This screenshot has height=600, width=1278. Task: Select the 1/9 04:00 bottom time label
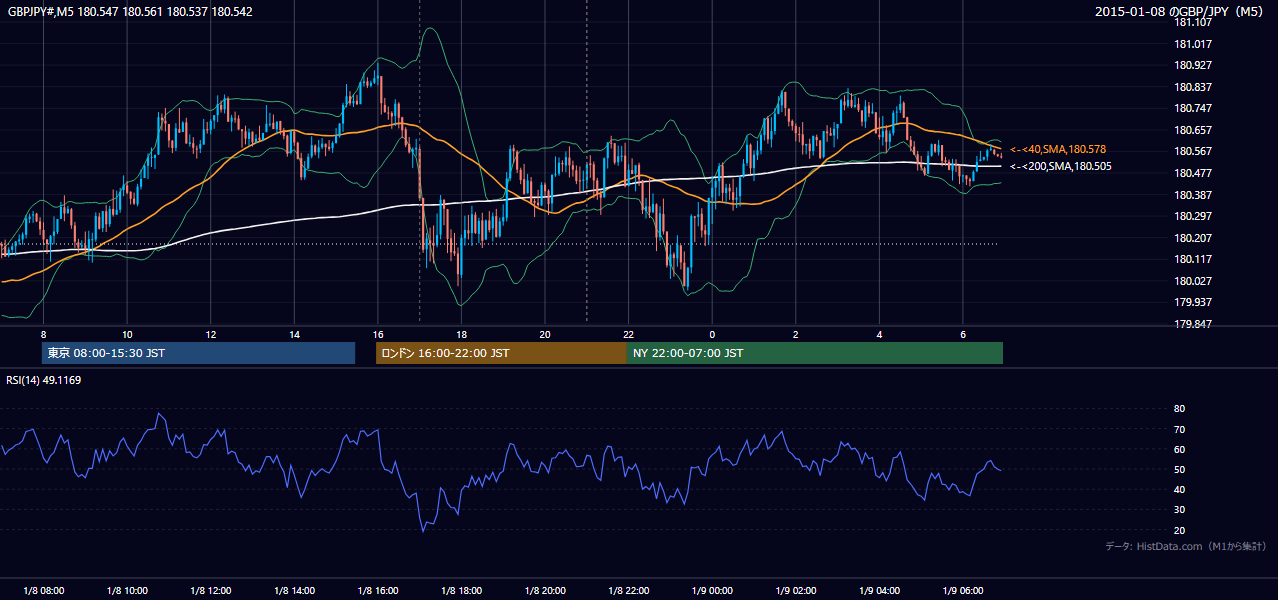tap(879, 591)
